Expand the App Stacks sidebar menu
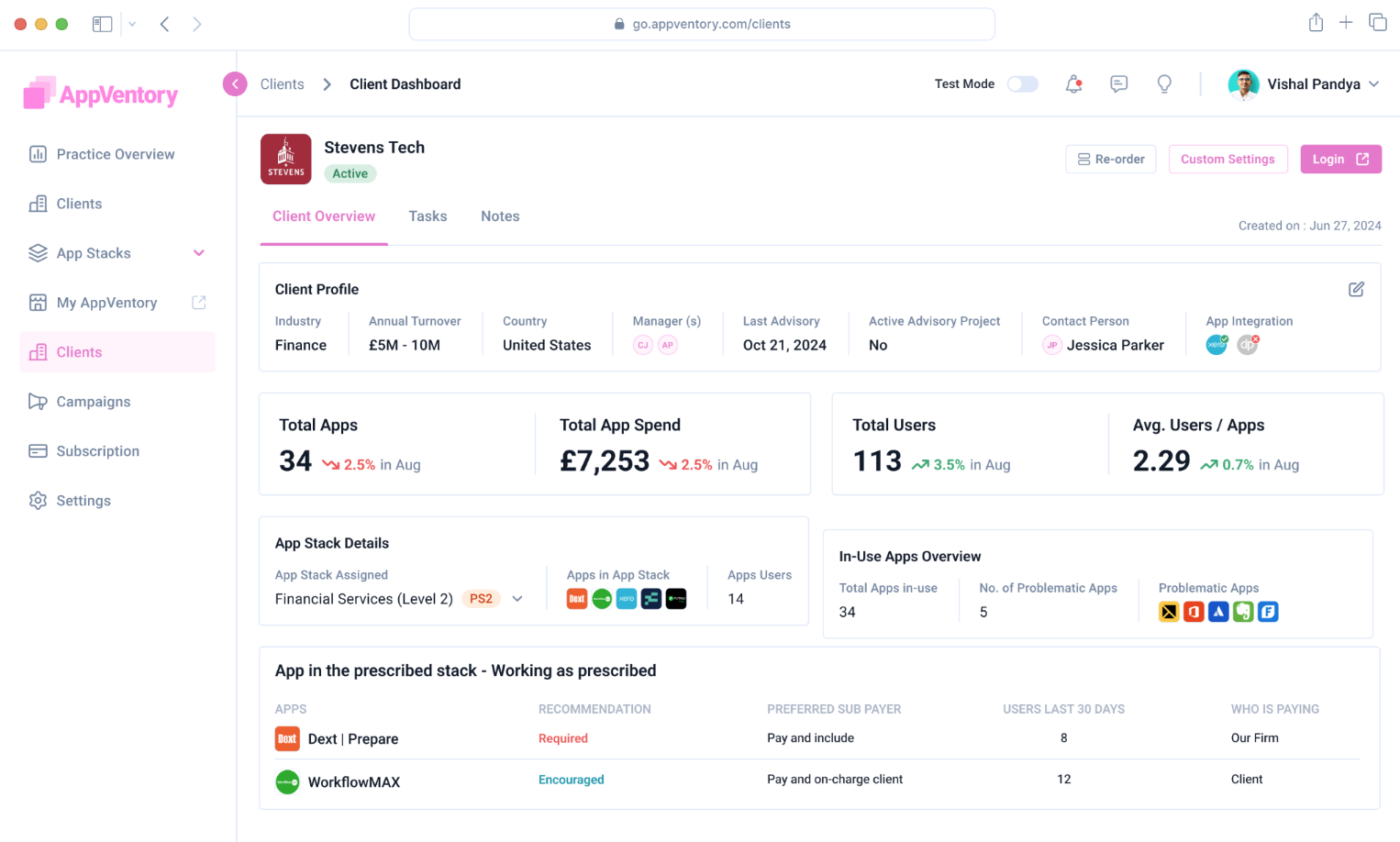 (198, 253)
